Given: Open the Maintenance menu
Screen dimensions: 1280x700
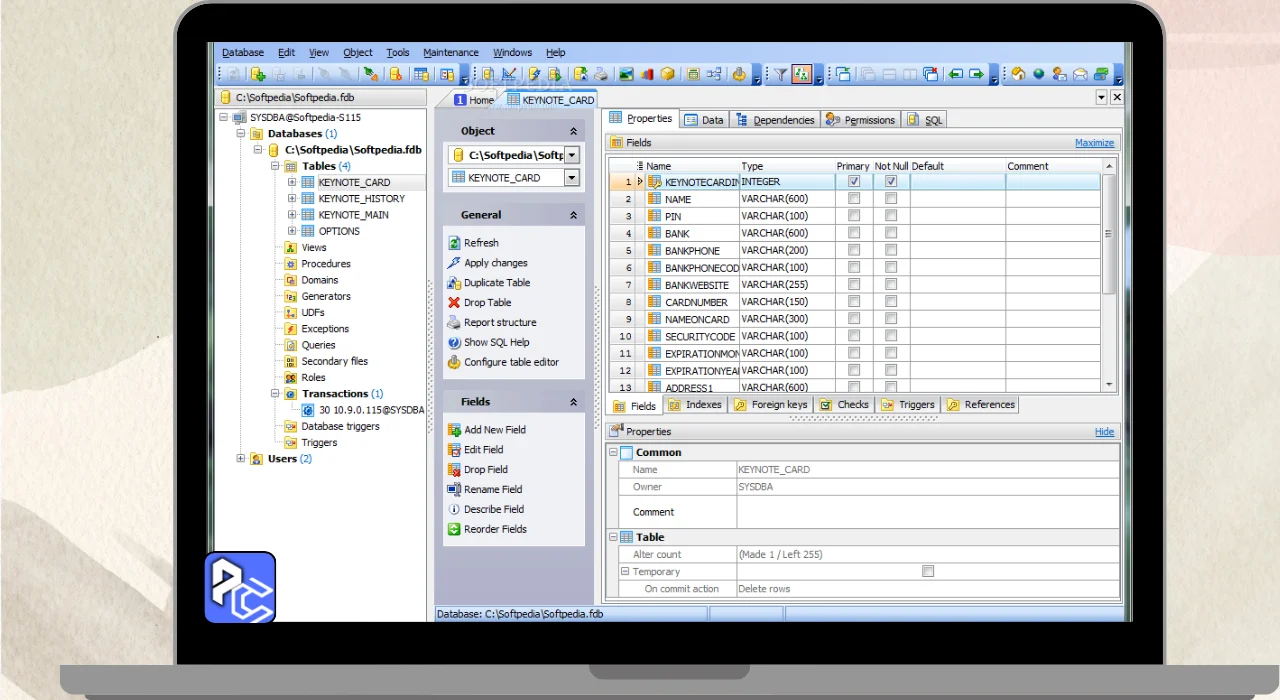Looking at the screenshot, I should 450,53.
